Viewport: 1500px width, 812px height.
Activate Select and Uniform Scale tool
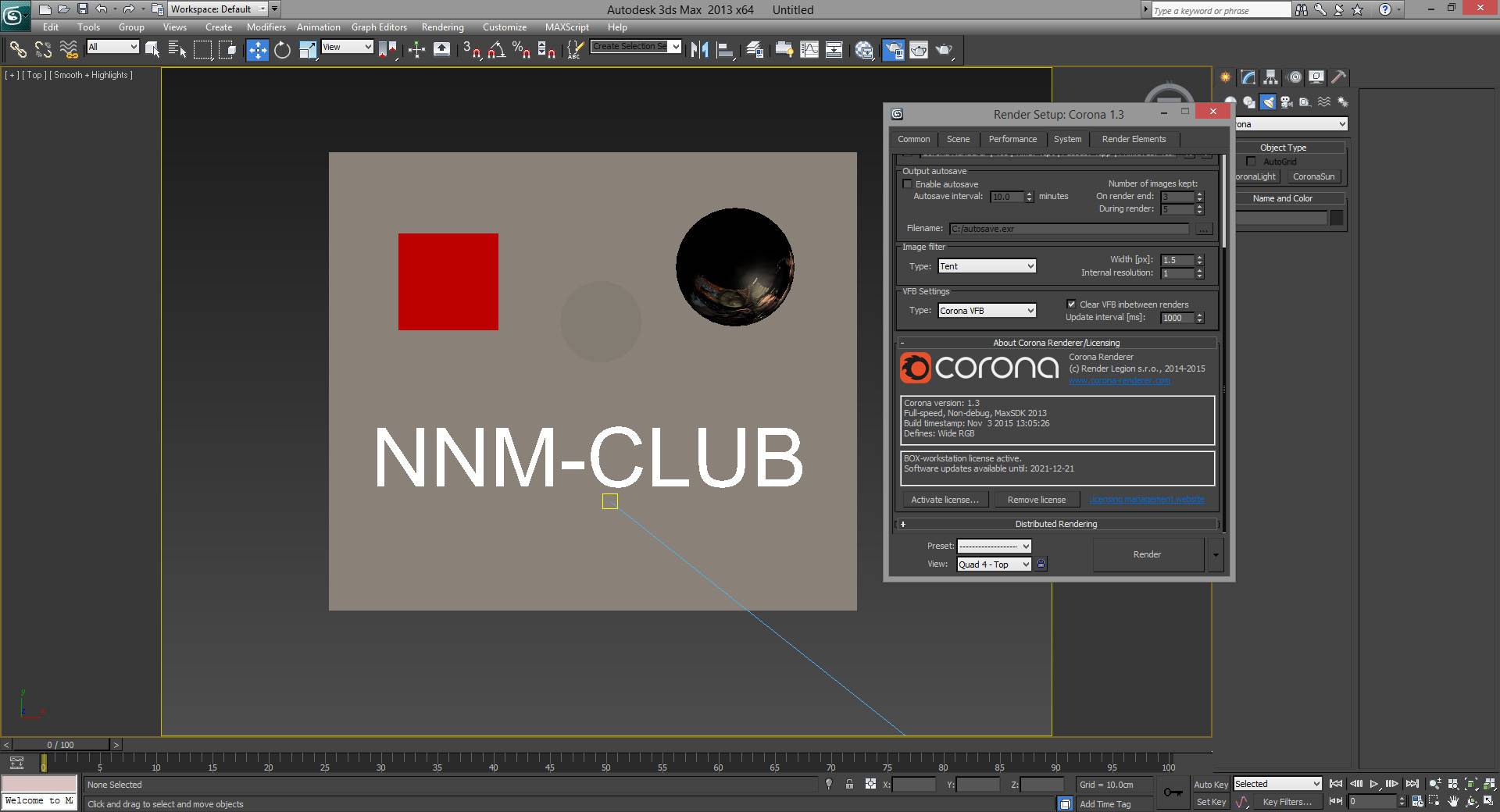tap(308, 50)
